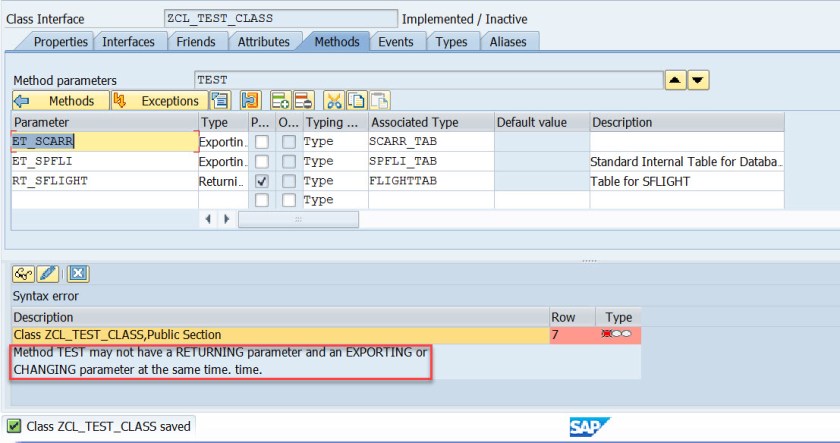Close the syntax error panel with X icon
Viewport: 840px width, 443px height.
78,274
